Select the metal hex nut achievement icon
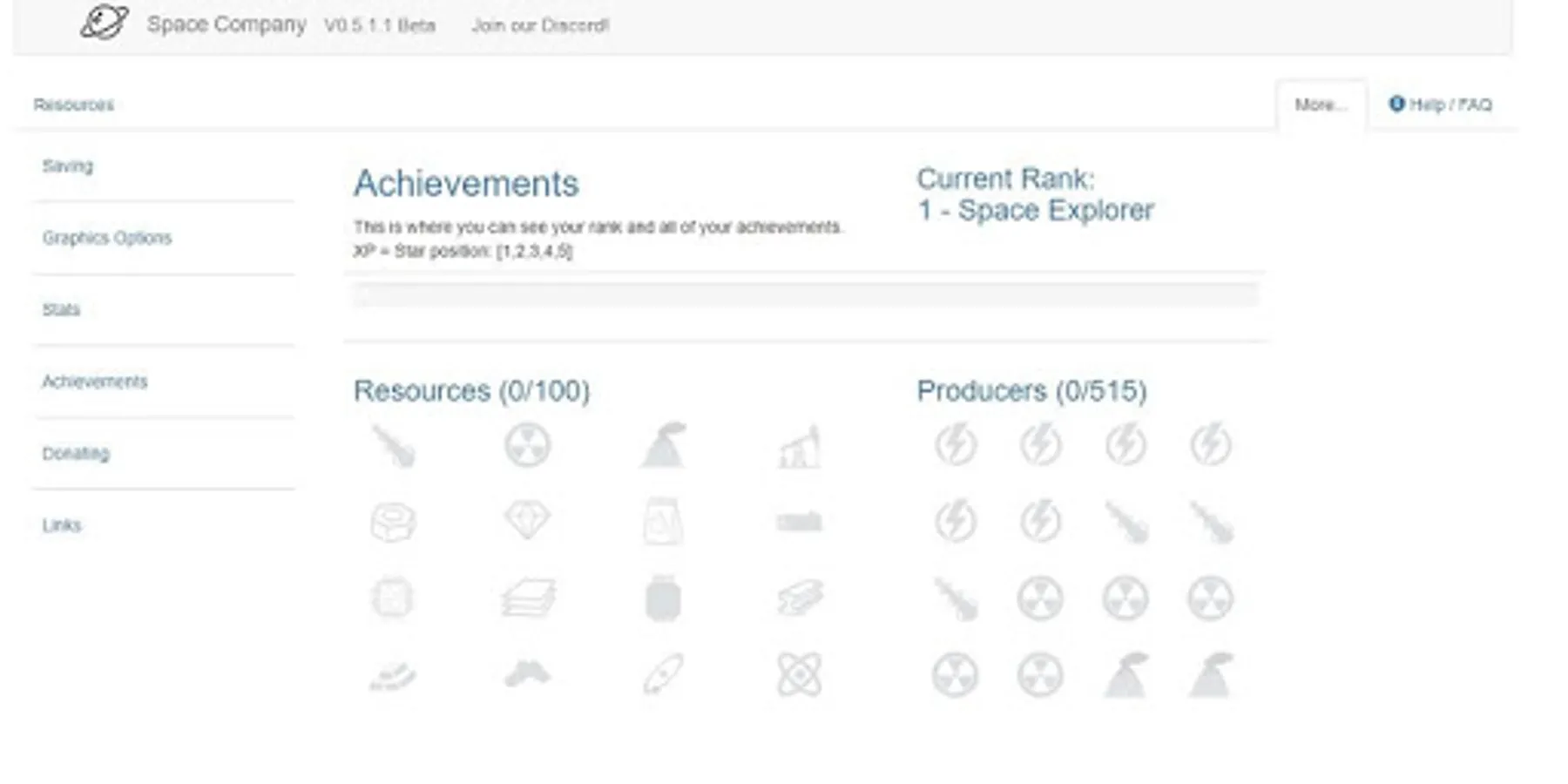The image size is (1568, 784). coord(393,523)
